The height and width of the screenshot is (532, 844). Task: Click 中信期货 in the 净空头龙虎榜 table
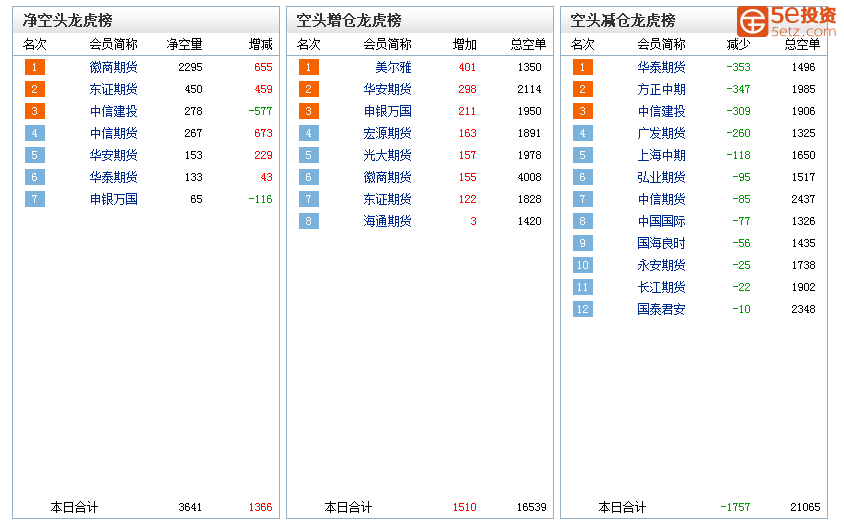(x=114, y=133)
